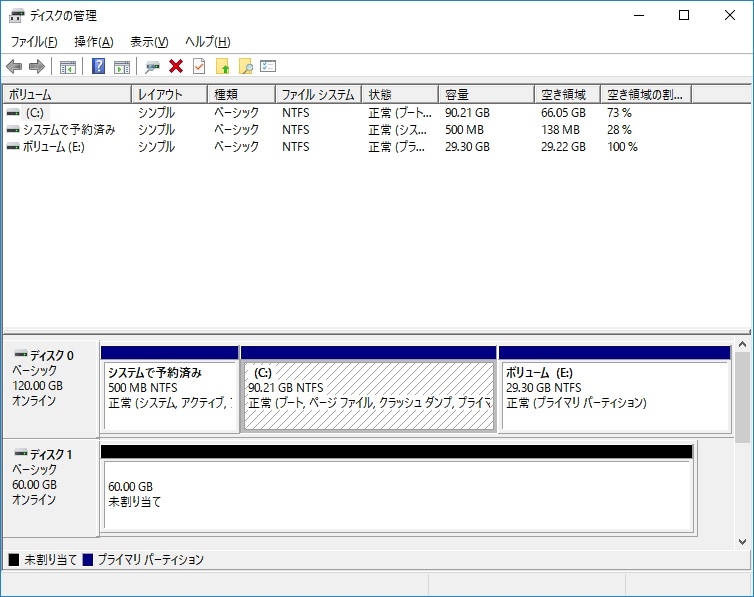Viewport: 754px width, 597px height.
Task: Click the ディスク 0 disk icon
Action: 21,354
